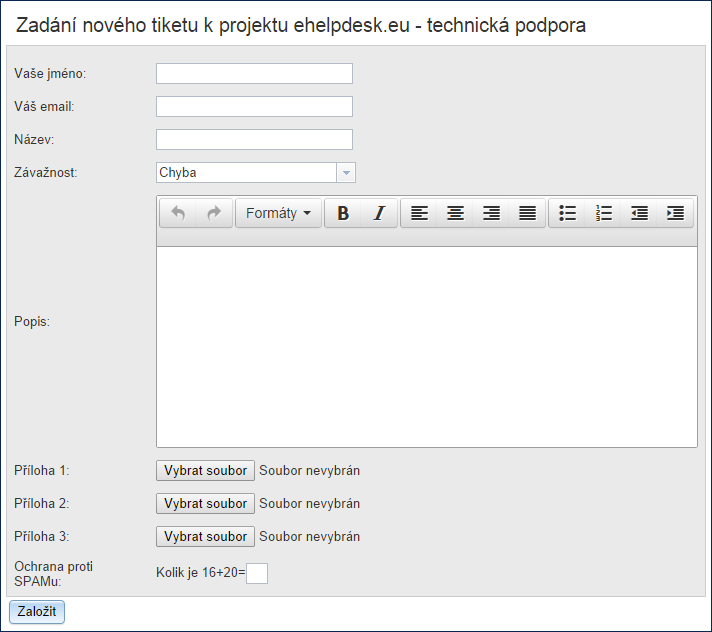Screen dimensions: 712x632
Task: Insert a bulleted list
Action: pos(567,213)
